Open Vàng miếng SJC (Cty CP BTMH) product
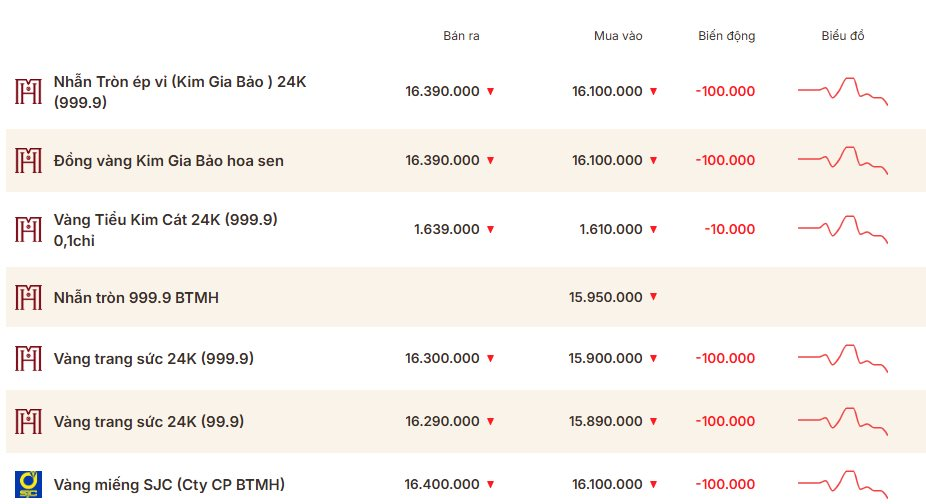Viewport: 926px width, 504px height. (169, 485)
